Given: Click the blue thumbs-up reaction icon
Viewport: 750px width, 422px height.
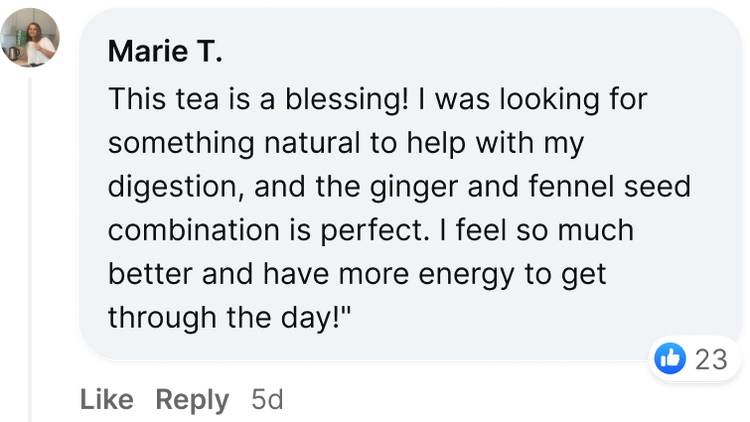Looking at the screenshot, I should click(670, 358).
